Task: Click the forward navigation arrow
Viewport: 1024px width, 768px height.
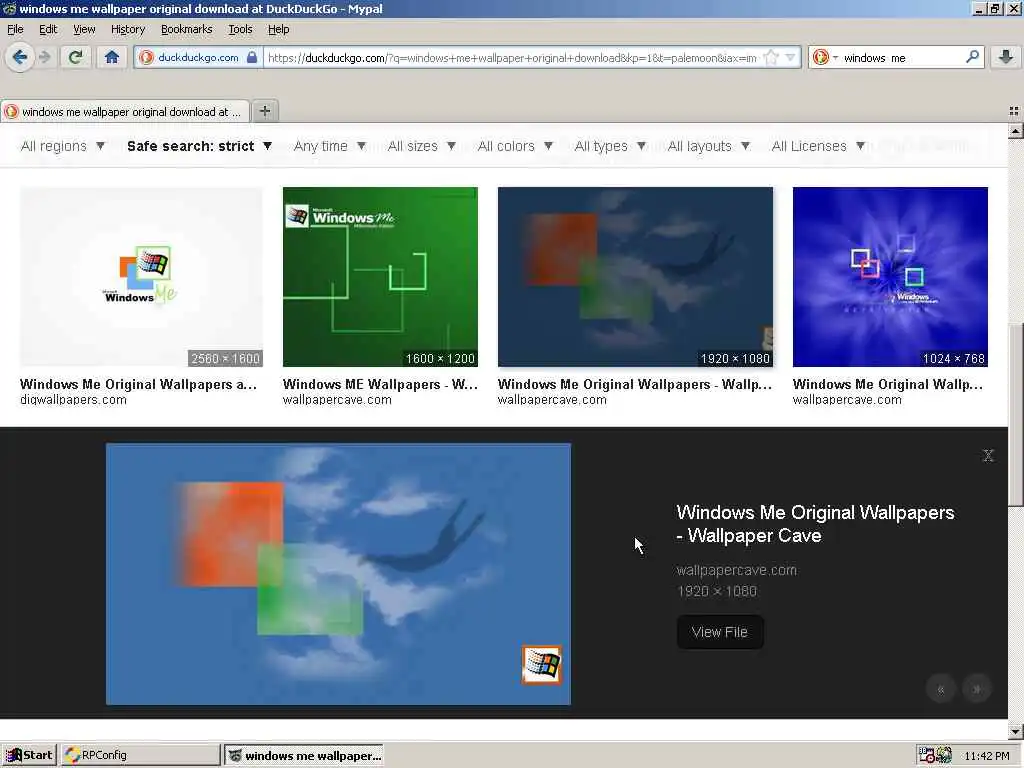Action: tap(44, 57)
